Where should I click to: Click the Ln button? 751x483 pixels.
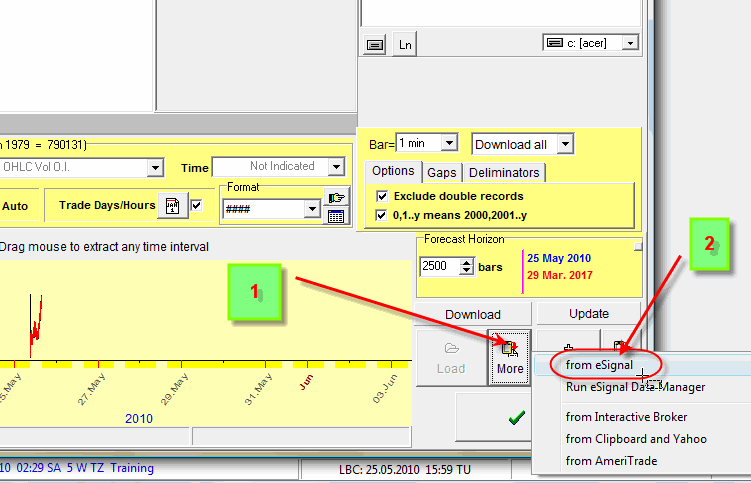[404, 44]
